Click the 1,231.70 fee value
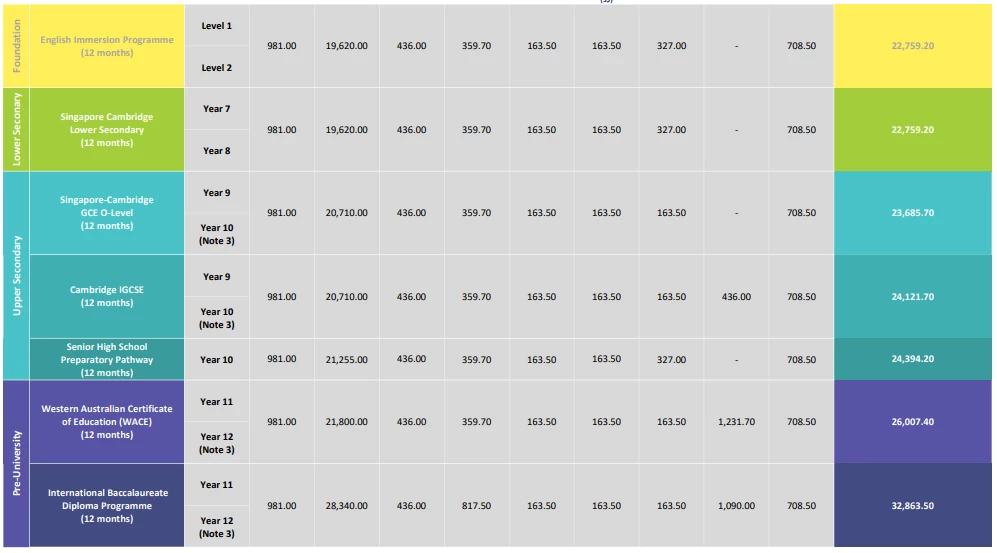This screenshot has width=997, height=553. click(736, 421)
